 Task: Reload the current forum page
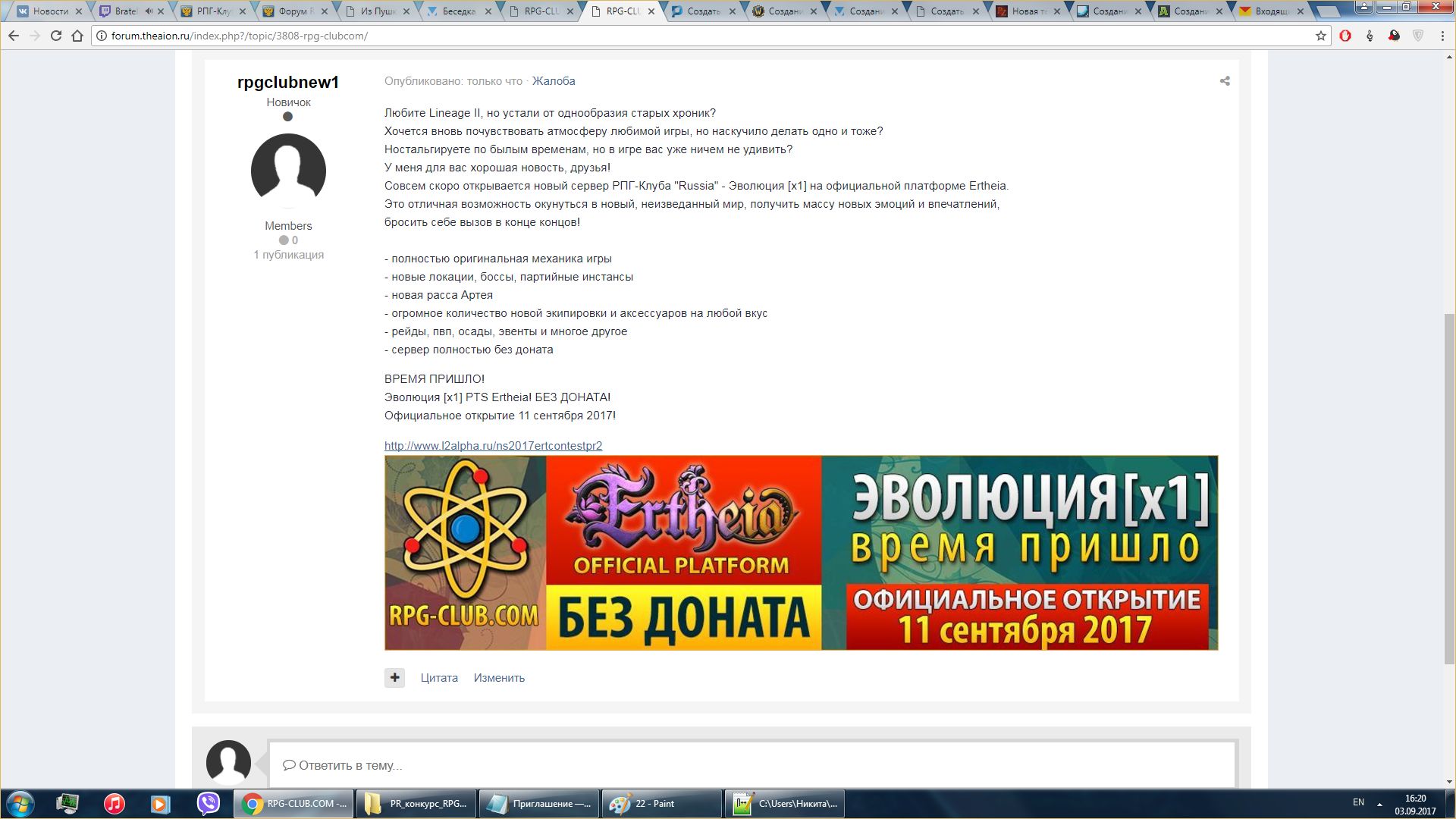point(56,36)
